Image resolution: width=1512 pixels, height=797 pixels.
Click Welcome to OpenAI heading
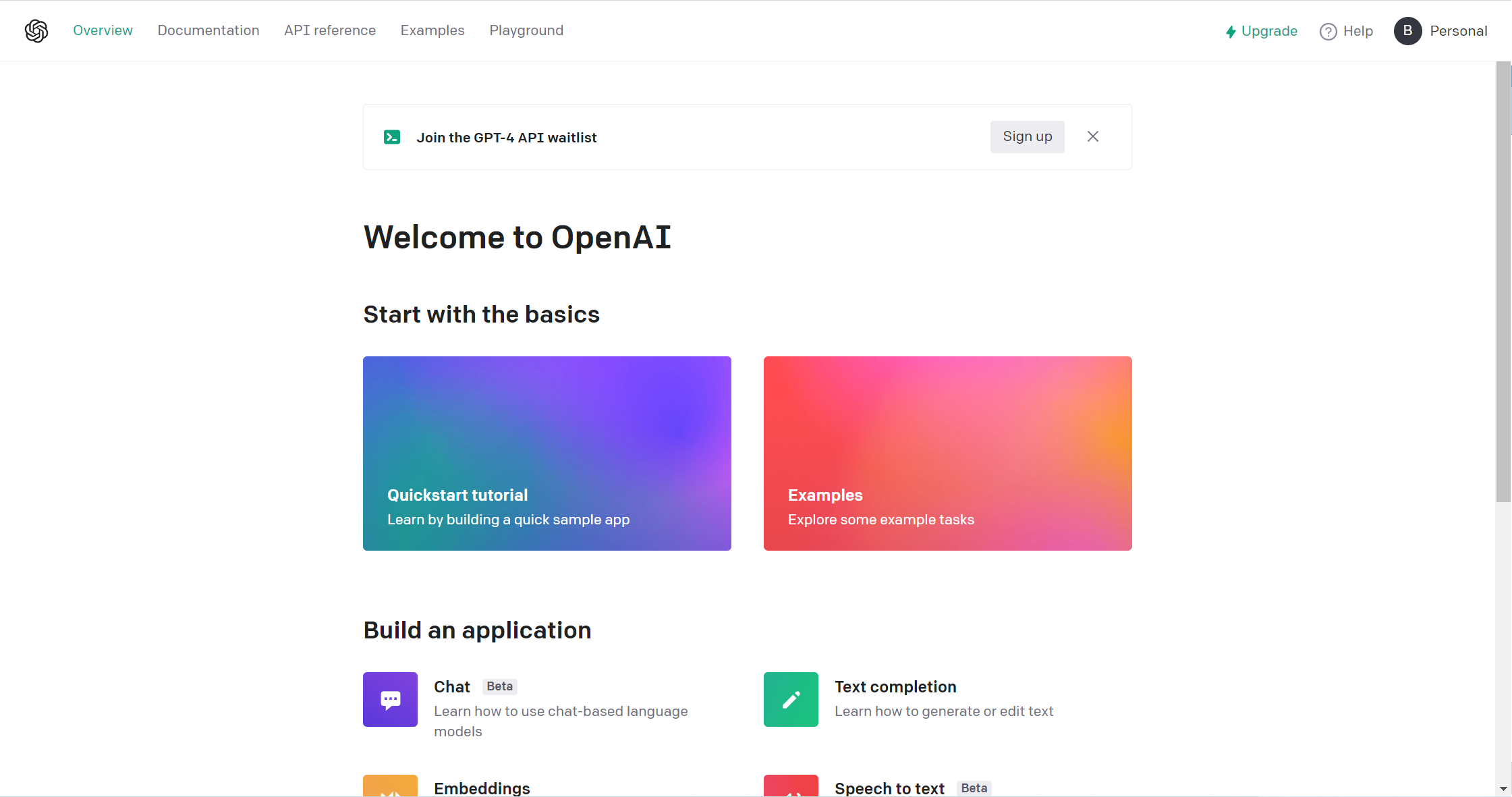517,238
